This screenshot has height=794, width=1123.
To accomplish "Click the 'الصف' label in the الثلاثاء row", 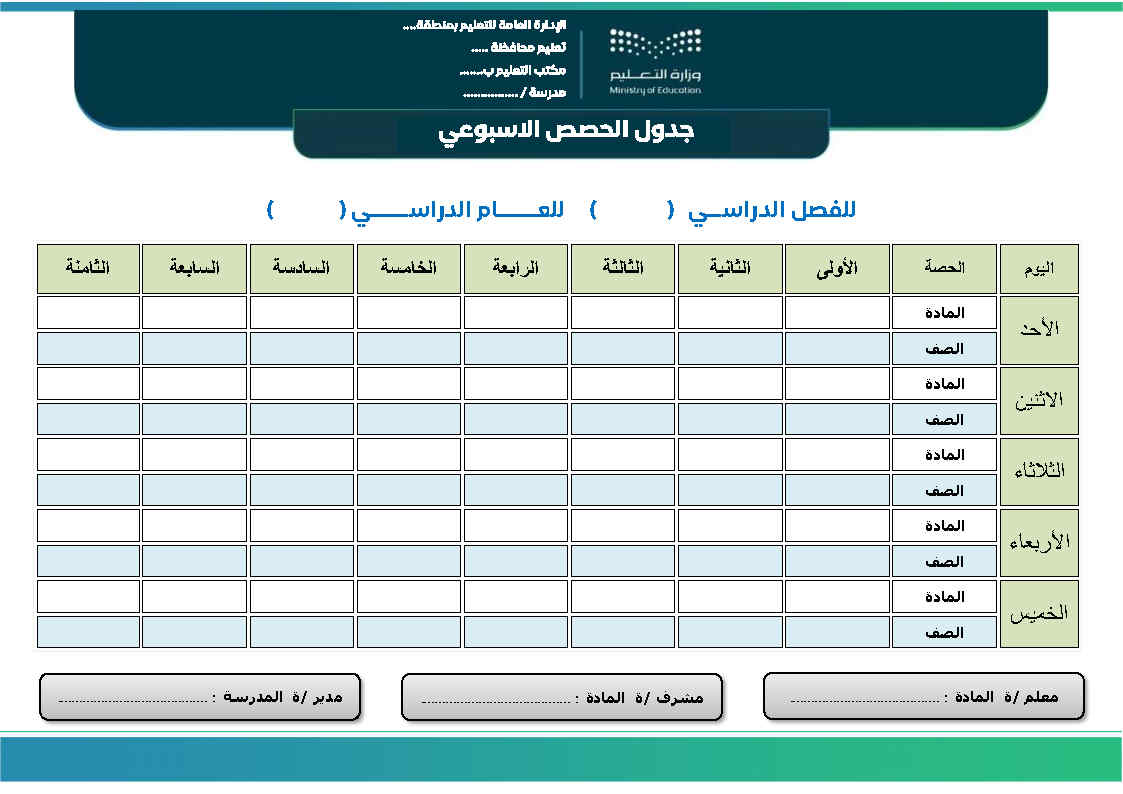I will pos(944,490).
